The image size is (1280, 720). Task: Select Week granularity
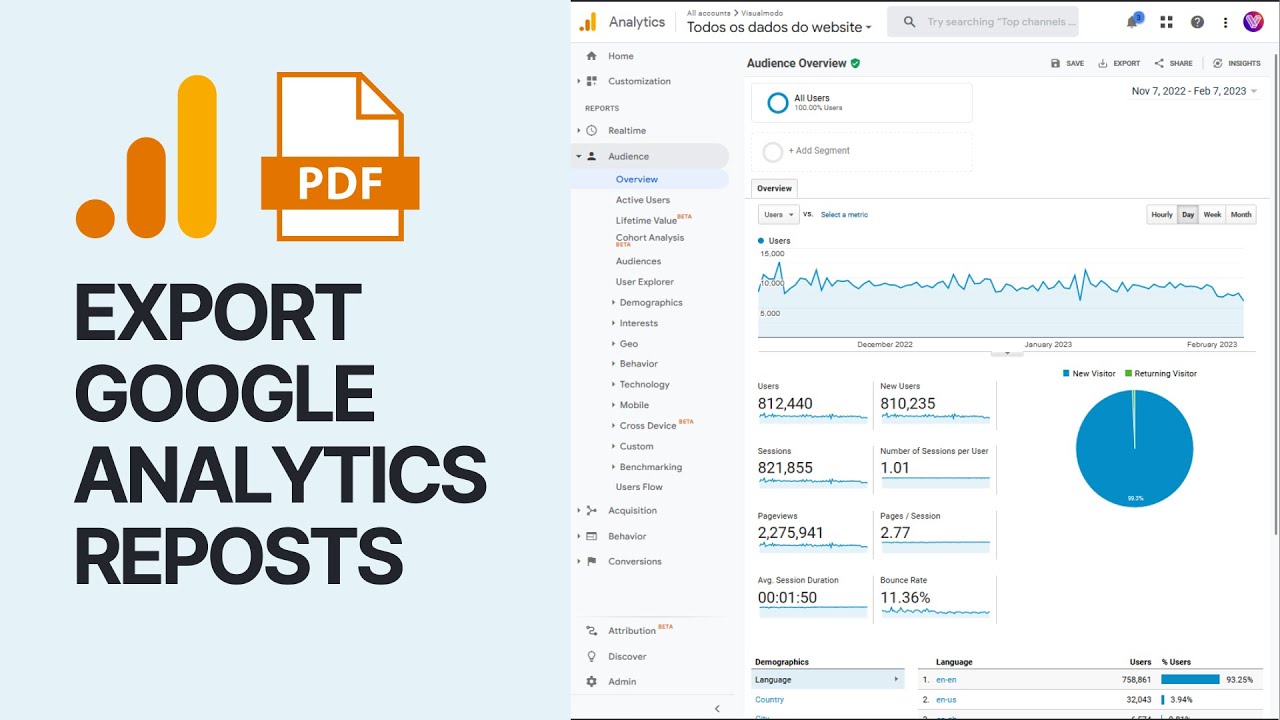tap(1212, 215)
